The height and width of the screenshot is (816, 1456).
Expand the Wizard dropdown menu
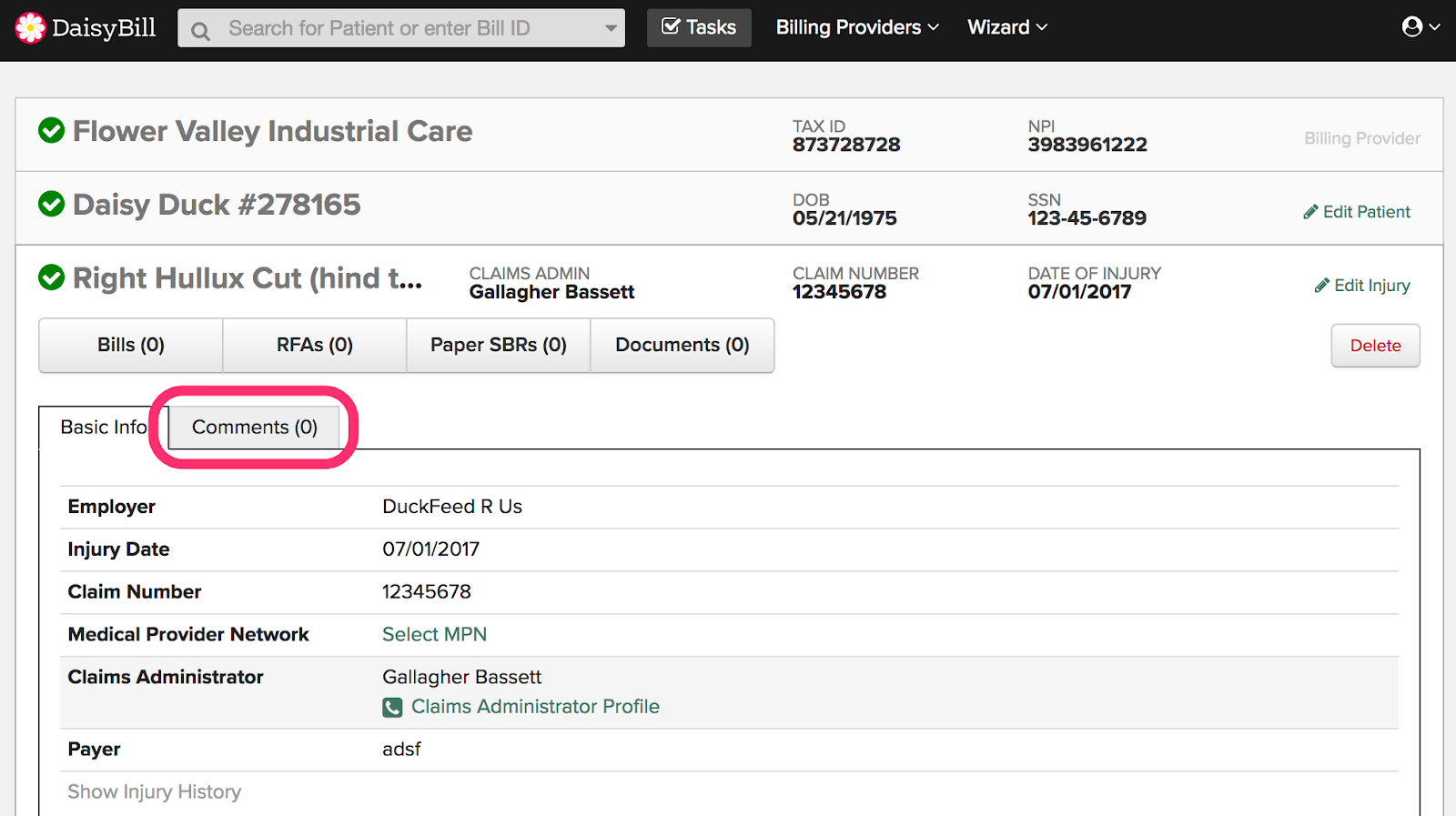pyautogui.click(x=1007, y=27)
